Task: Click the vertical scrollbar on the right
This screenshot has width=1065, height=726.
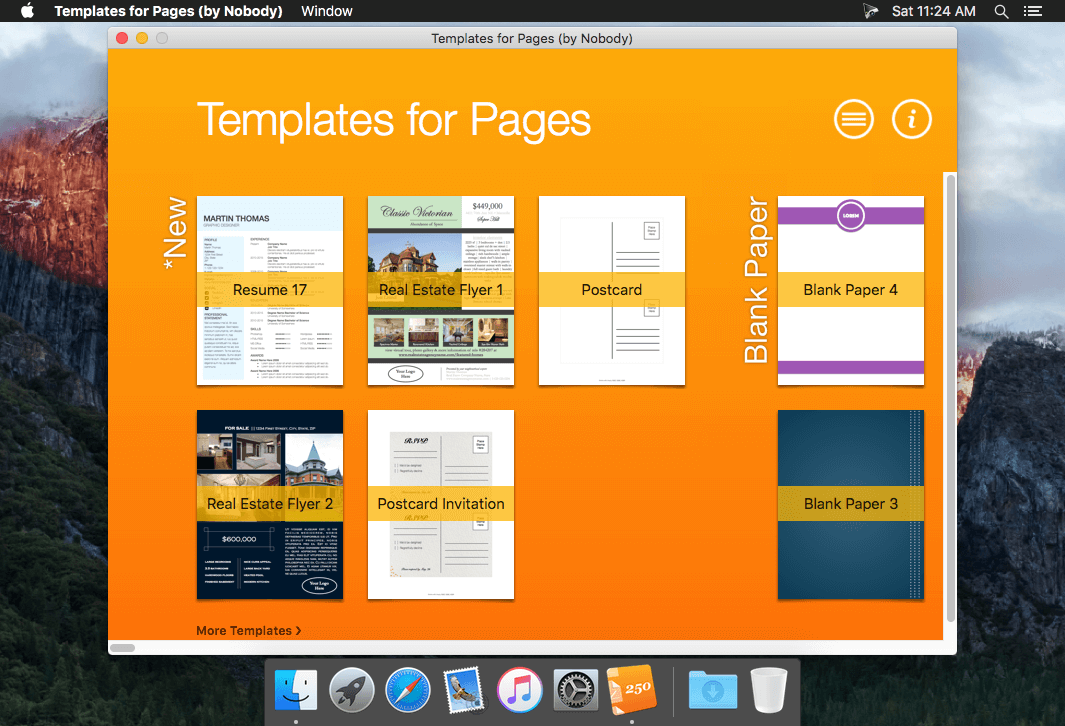Action: coord(951,398)
